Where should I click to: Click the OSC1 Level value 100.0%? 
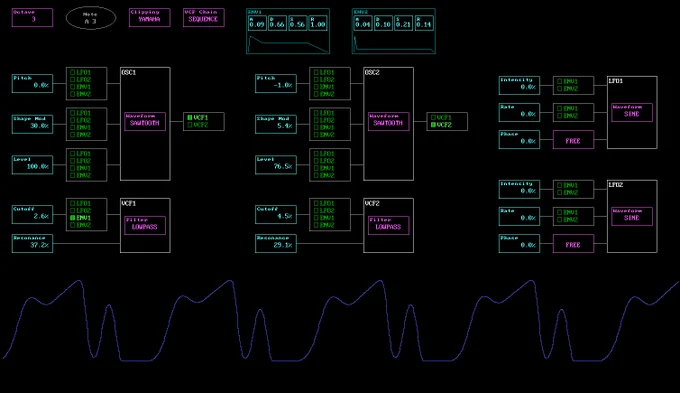click(33, 165)
